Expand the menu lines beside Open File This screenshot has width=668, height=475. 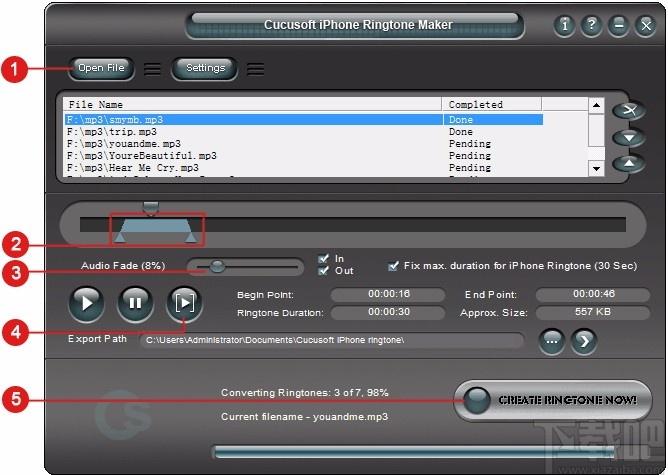pyautogui.click(x=153, y=69)
